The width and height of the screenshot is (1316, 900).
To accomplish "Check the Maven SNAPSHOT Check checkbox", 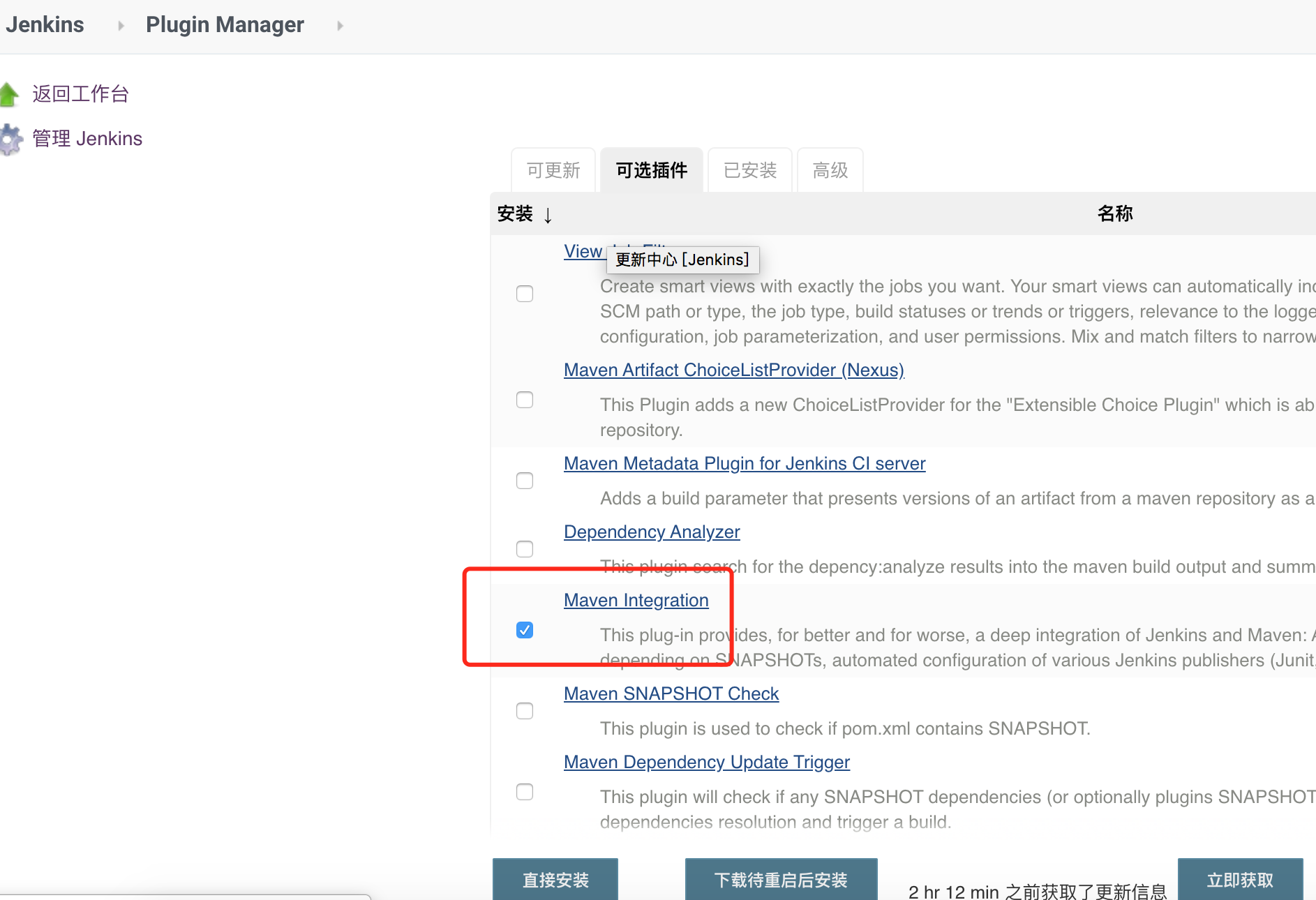I will point(525,711).
